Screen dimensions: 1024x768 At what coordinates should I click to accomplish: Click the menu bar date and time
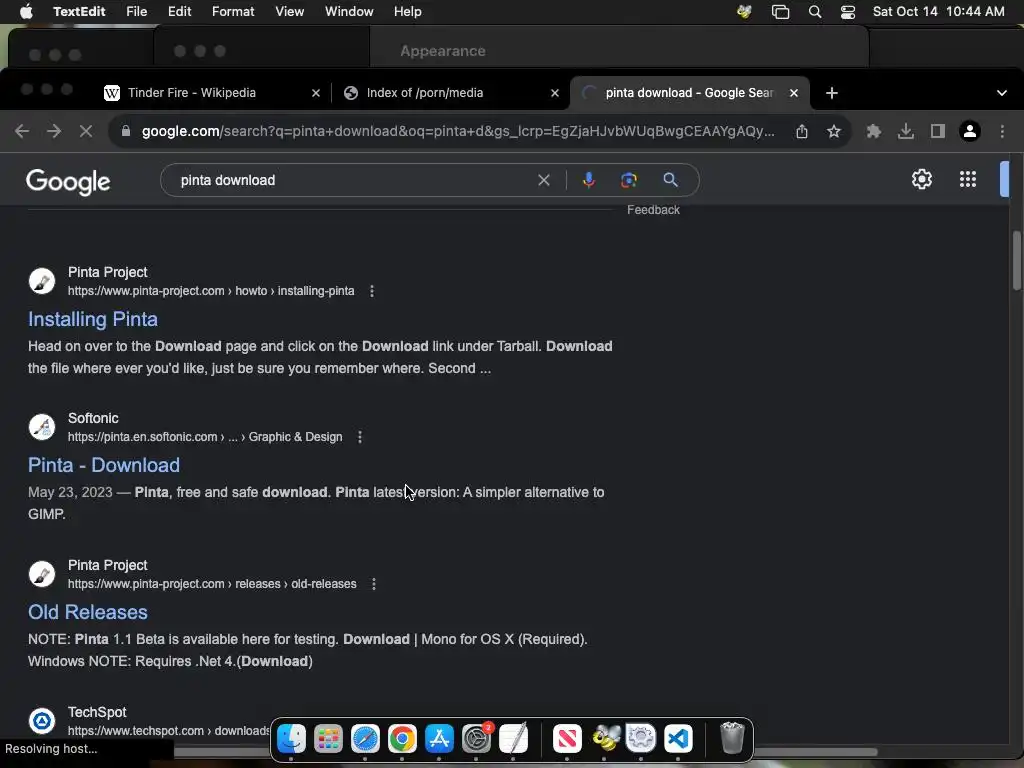click(x=938, y=12)
